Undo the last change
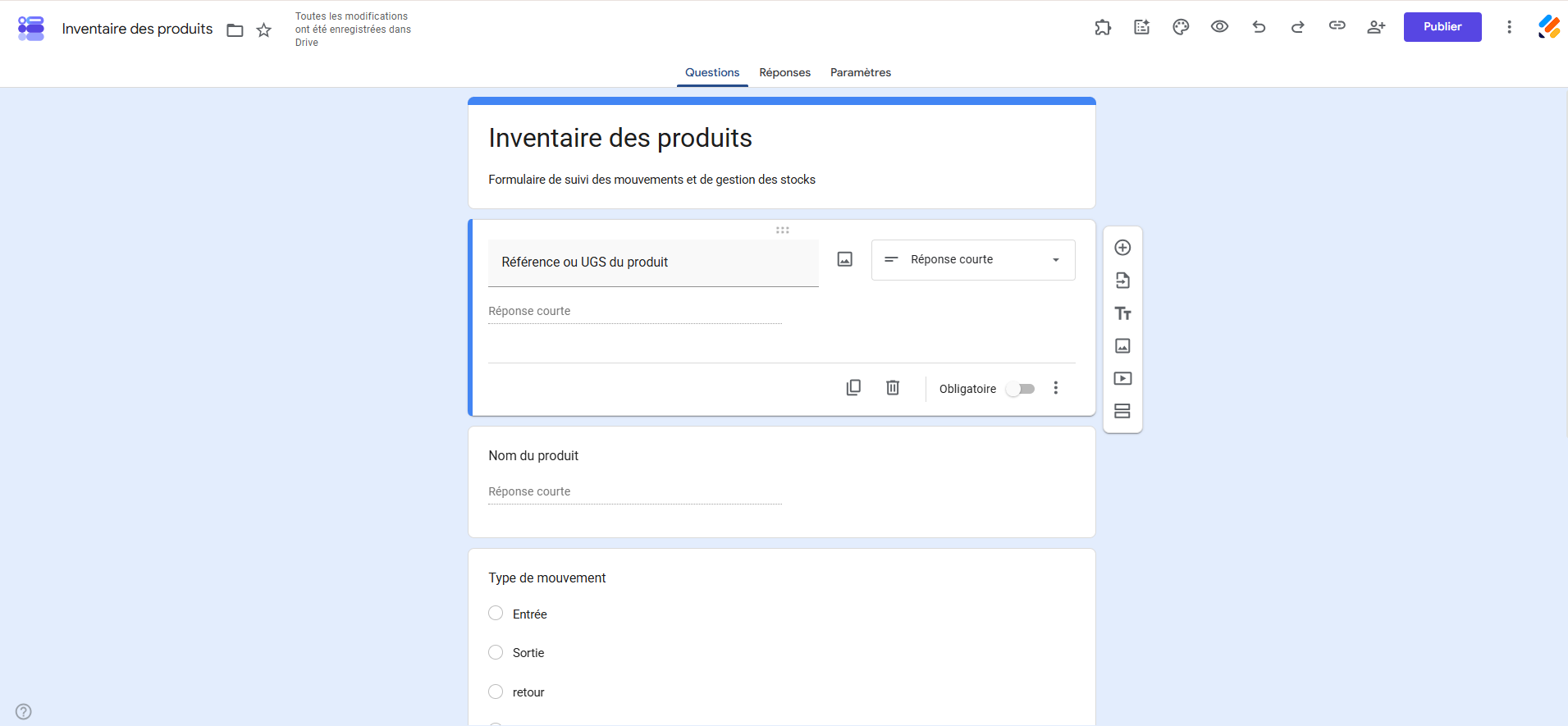Viewport: 1568px width, 726px height. (x=1259, y=27)
